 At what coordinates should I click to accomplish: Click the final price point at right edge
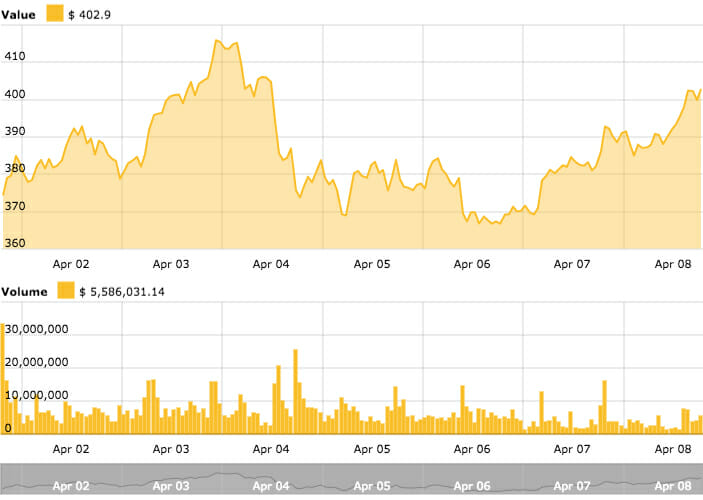700,90
